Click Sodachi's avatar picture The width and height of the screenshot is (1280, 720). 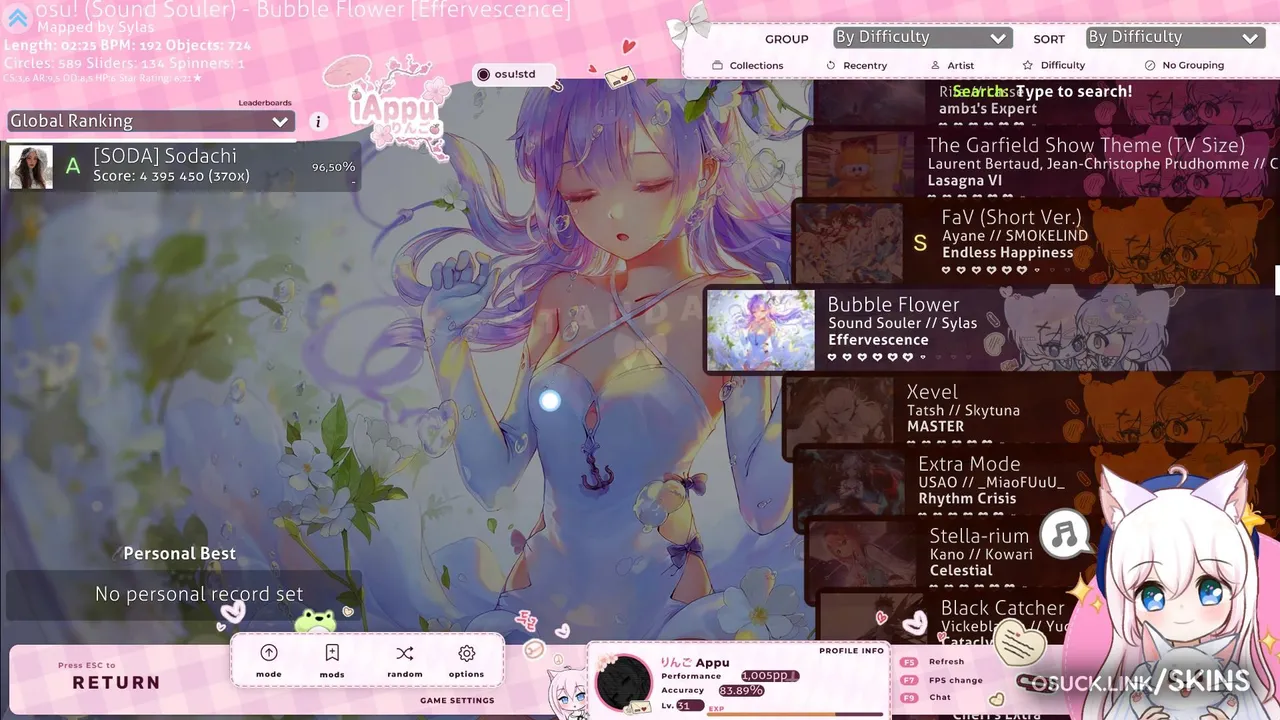click(30, 166)
